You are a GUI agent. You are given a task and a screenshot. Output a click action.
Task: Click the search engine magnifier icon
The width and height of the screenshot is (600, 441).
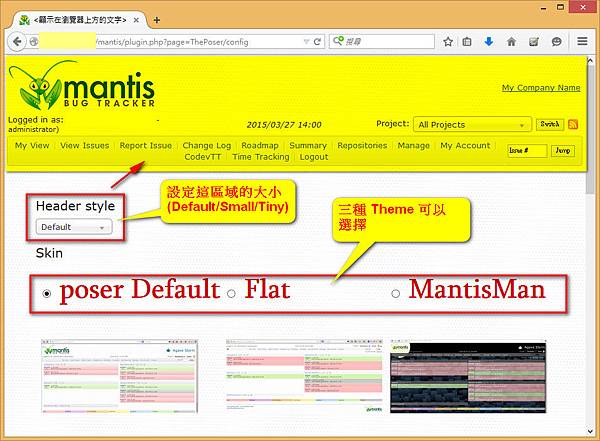tap(338, 41)
